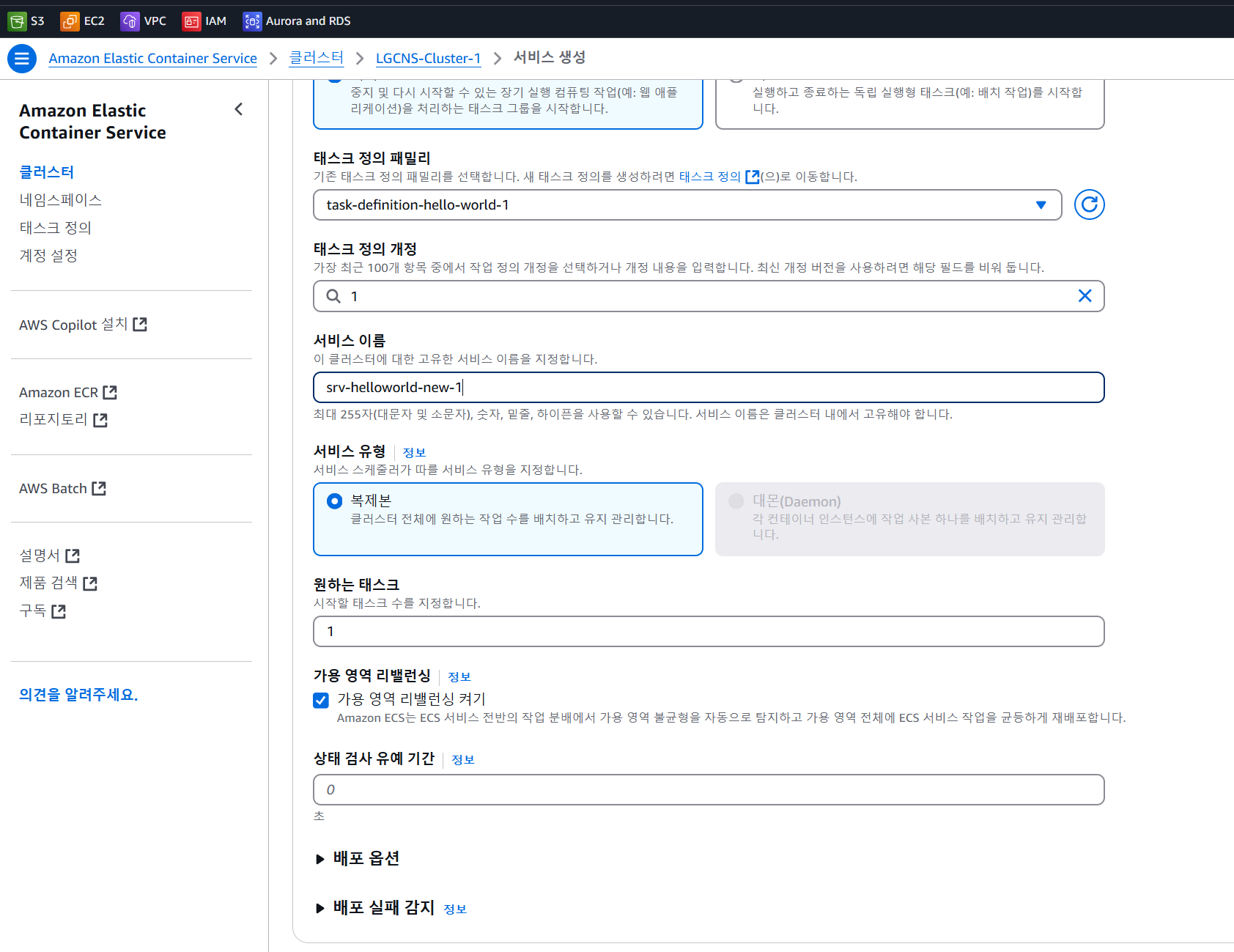Open 태스크 정의 in the sidebar
1234x952 pixels.
(x=56, y=228)
